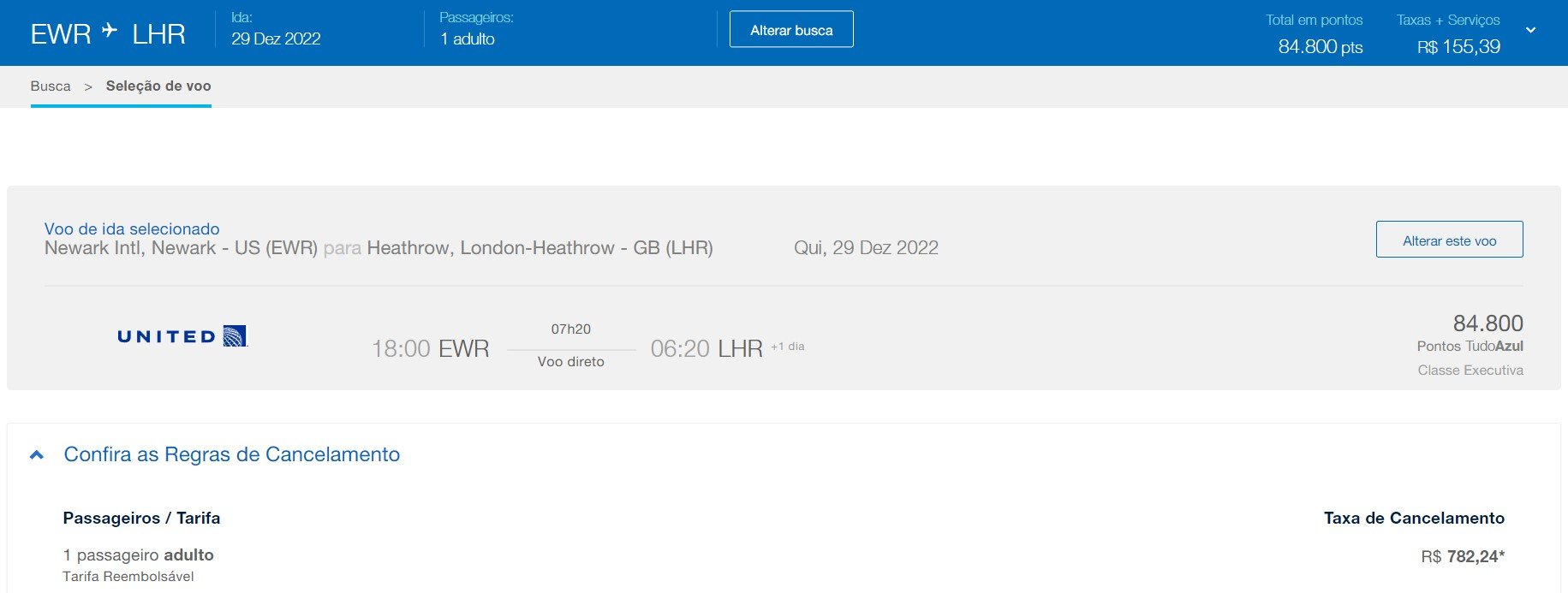Go back to Busca in the breadcrumb

tap(51, 86)
